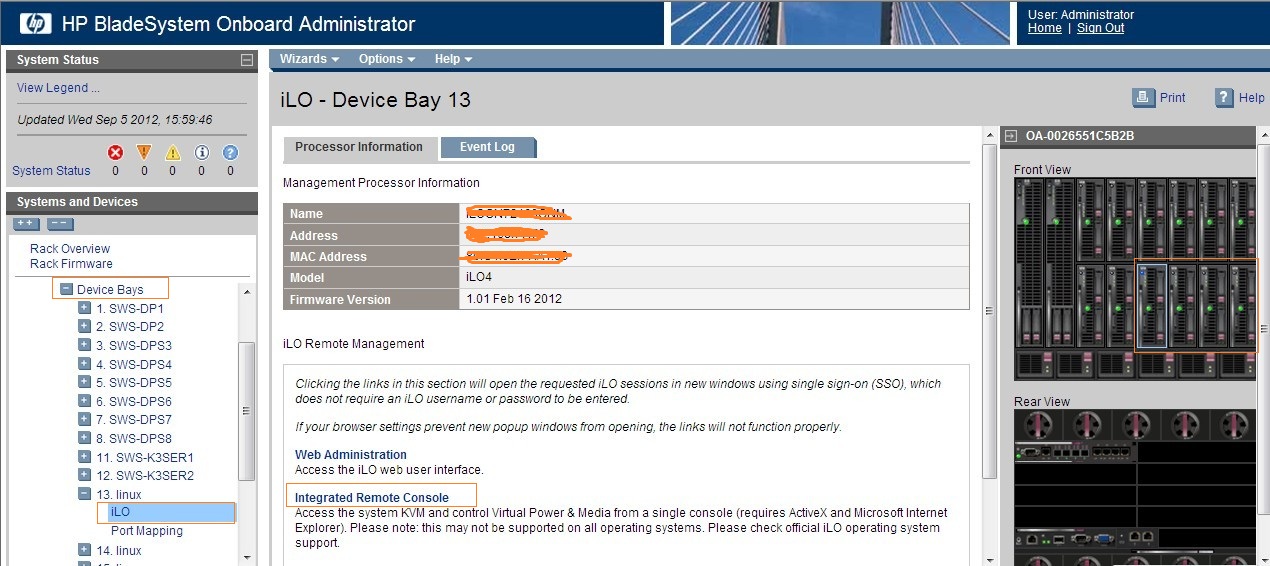Click the Rear View enclosure image
Image resolution: width=1270 pixels, height=566 pixels.
click(1134, 487)
